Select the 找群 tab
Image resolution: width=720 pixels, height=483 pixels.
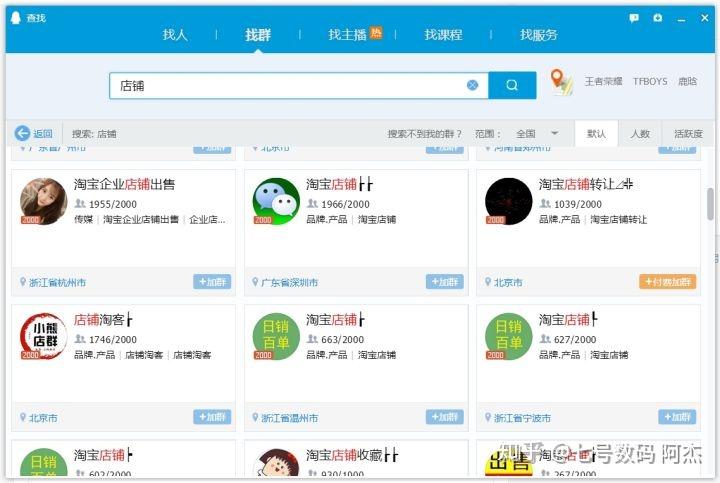(258, 34)
